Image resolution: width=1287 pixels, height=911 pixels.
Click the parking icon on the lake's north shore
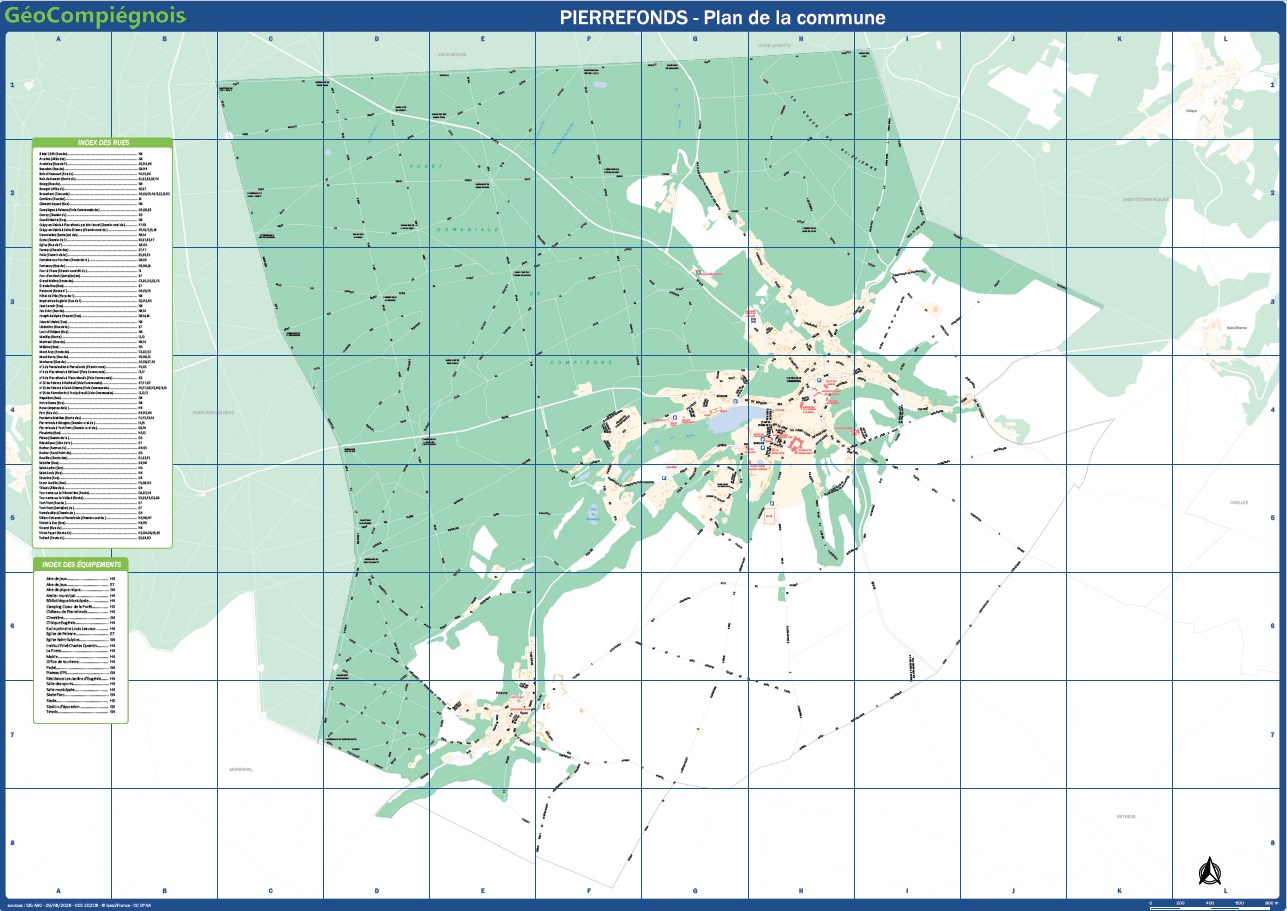pos(735,401)
